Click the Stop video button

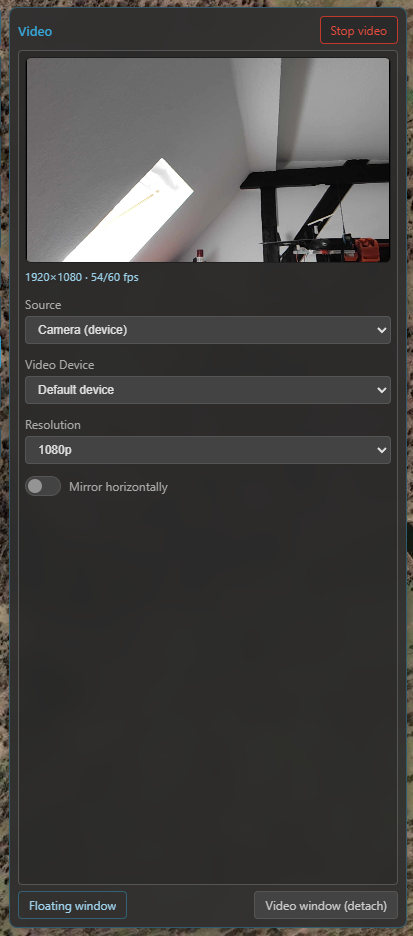(x=359, y=30)
